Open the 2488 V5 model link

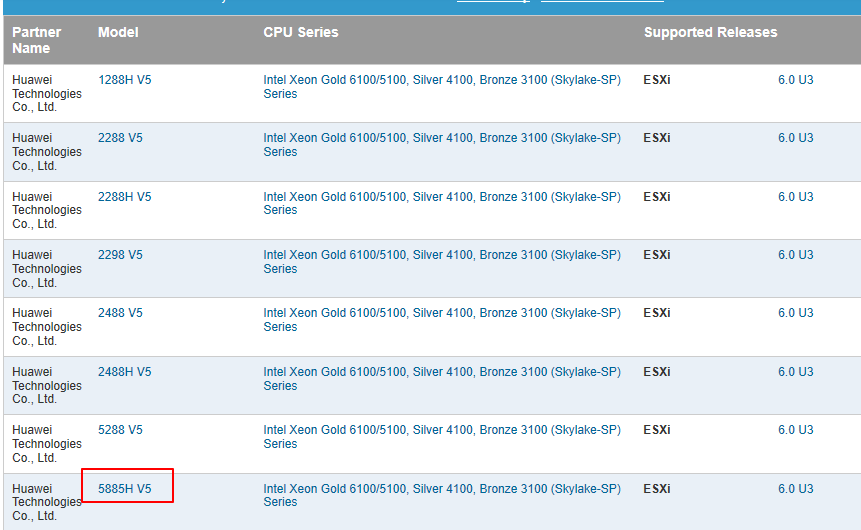point(120,313)
